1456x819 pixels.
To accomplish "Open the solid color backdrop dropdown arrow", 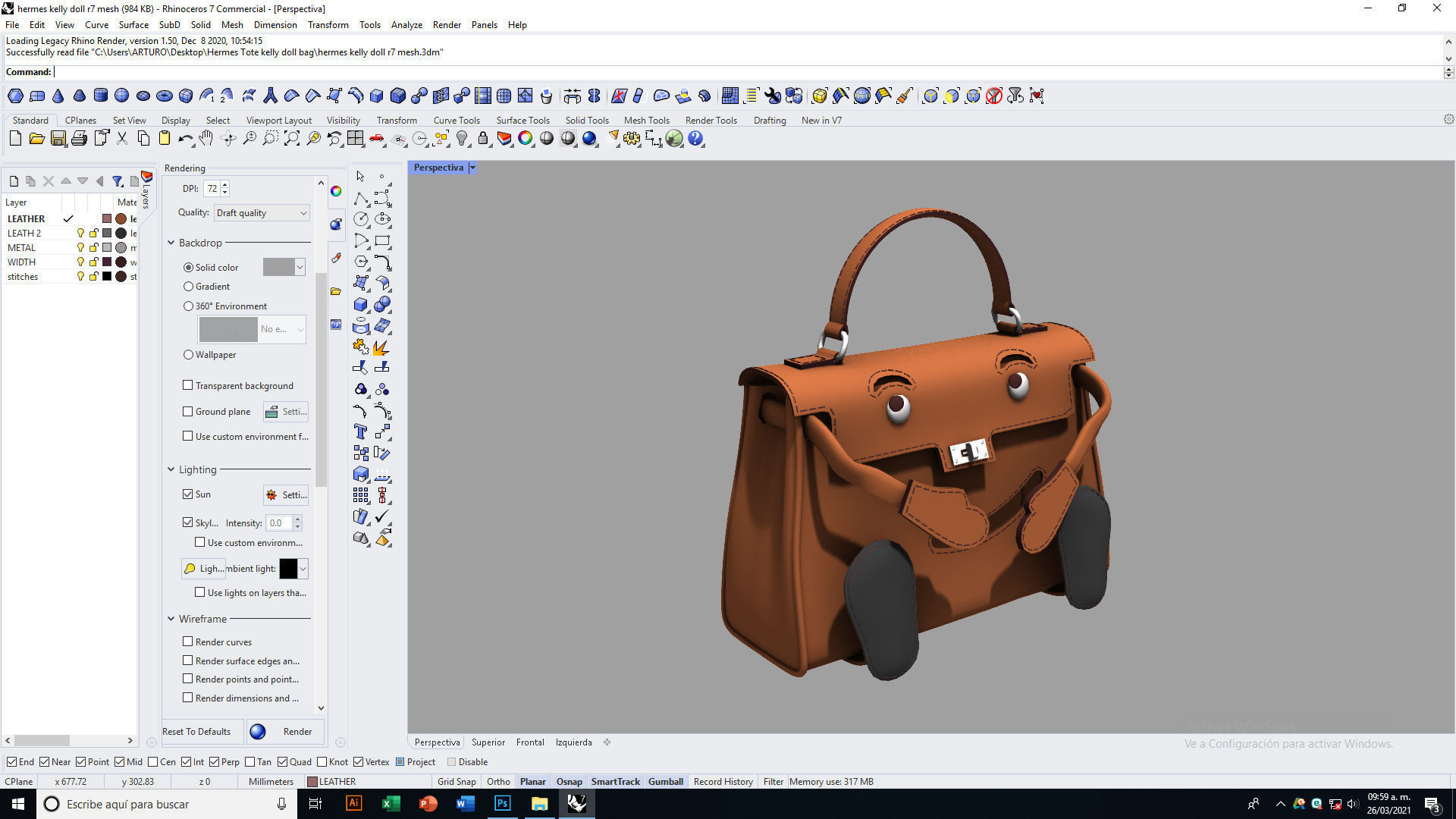I will (x=300, y=267).
